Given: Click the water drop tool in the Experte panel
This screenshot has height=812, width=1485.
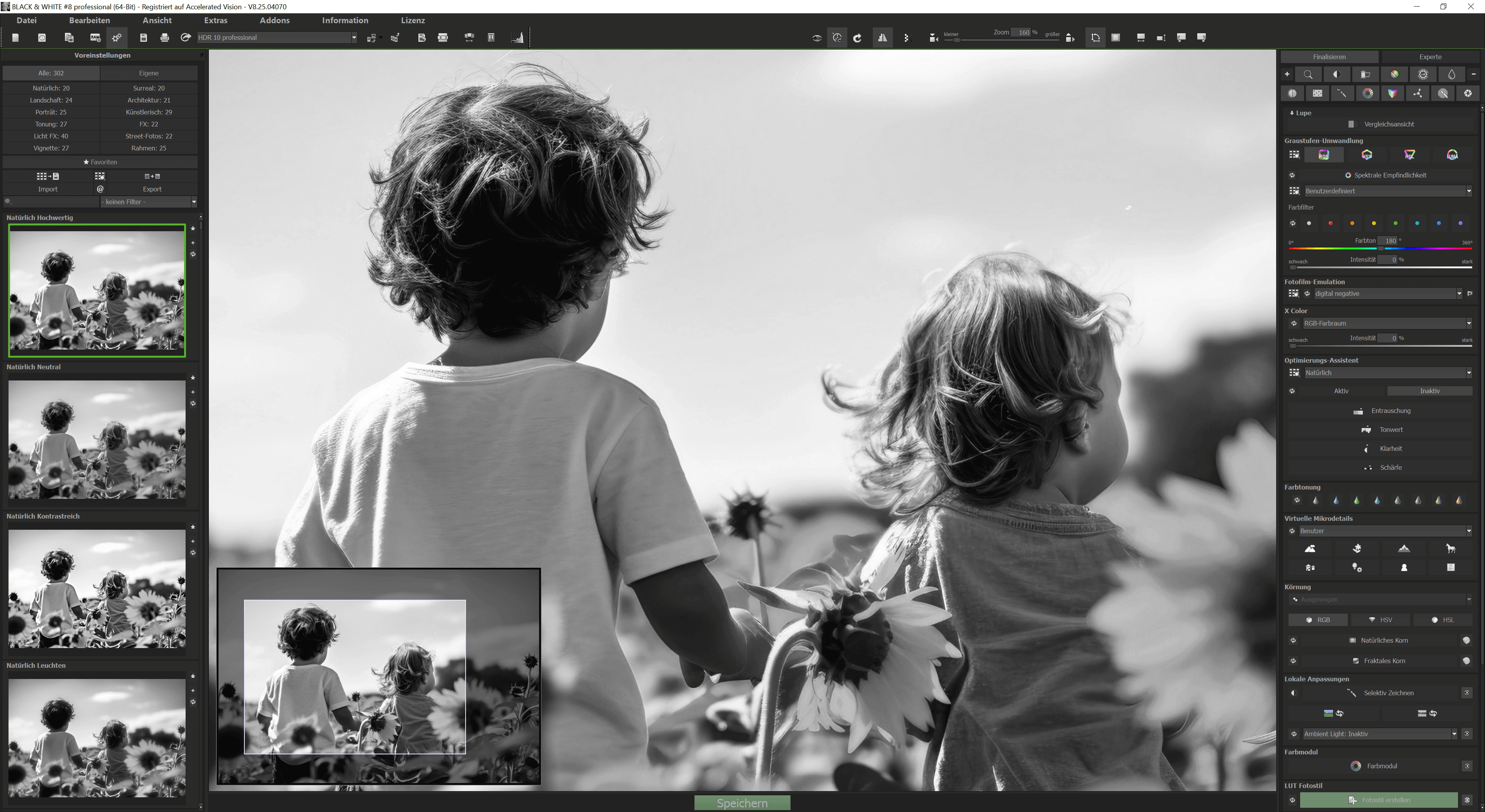Looking at the screenshot, I should click(1452, 74).
